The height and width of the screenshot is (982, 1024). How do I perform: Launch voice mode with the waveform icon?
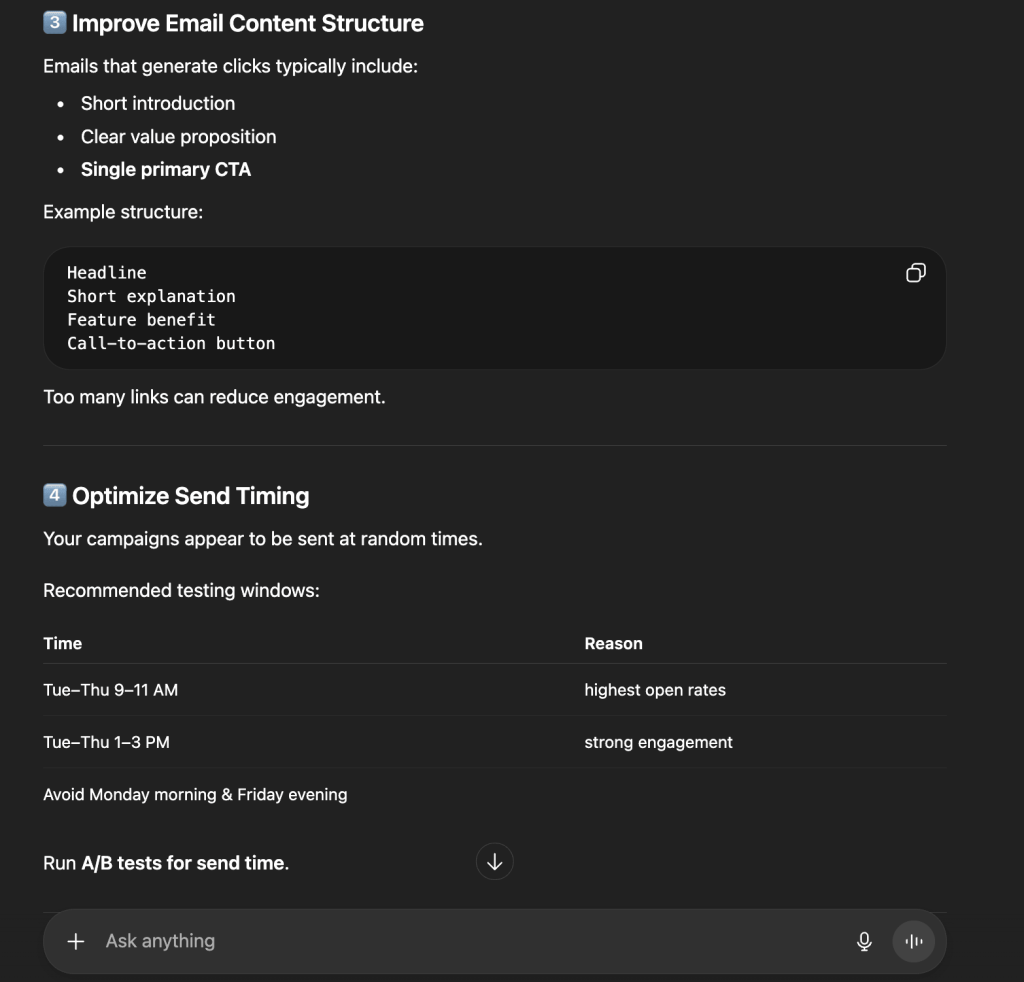coord(912,941)
